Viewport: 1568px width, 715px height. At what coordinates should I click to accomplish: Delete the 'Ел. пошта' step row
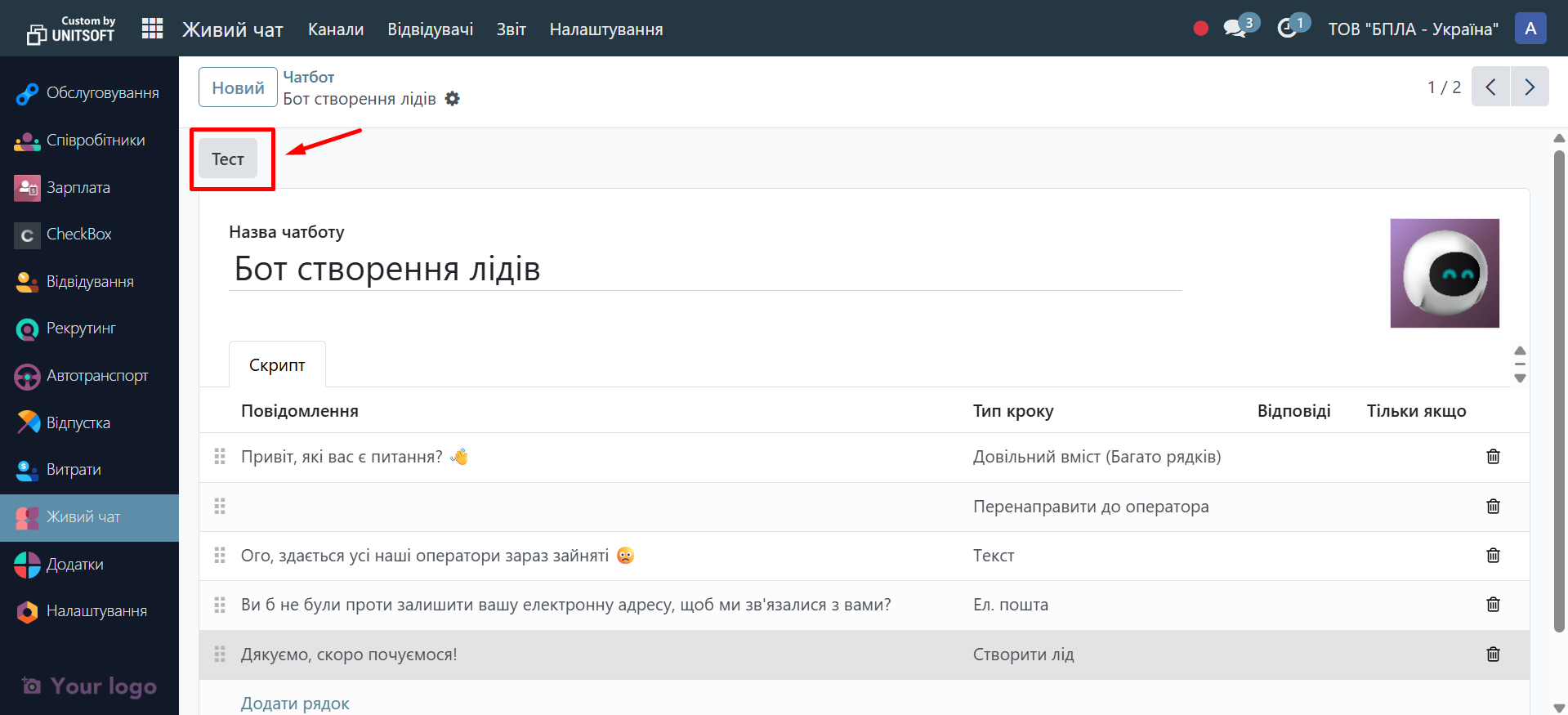1493,605
